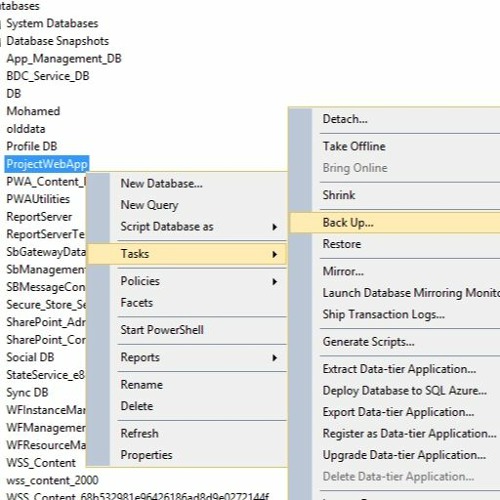Select PWA_Content database
The width and height of the screenshot is (500, 500).
(x=46, y=182)
